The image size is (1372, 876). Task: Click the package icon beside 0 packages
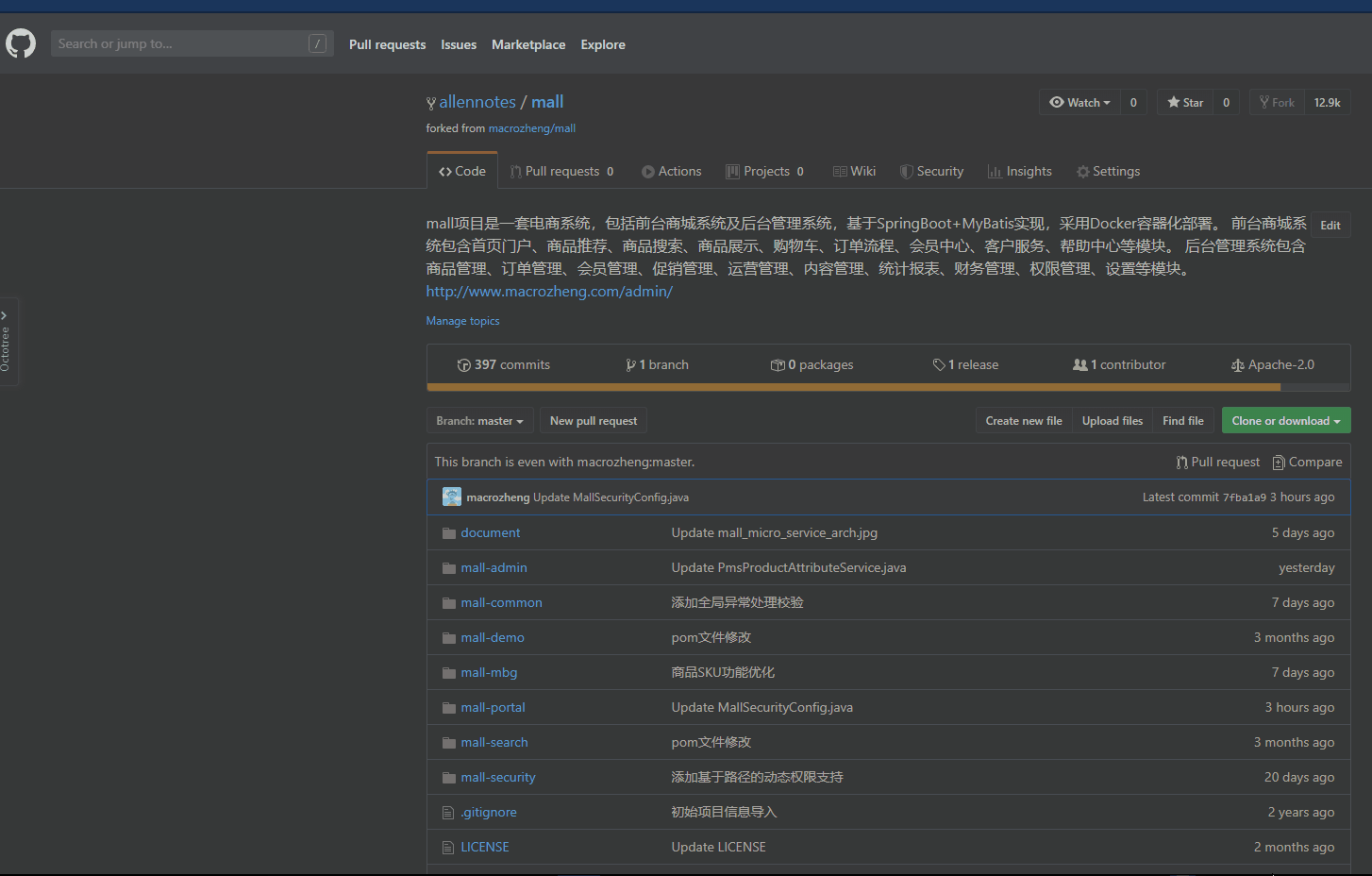coord(778,365)
